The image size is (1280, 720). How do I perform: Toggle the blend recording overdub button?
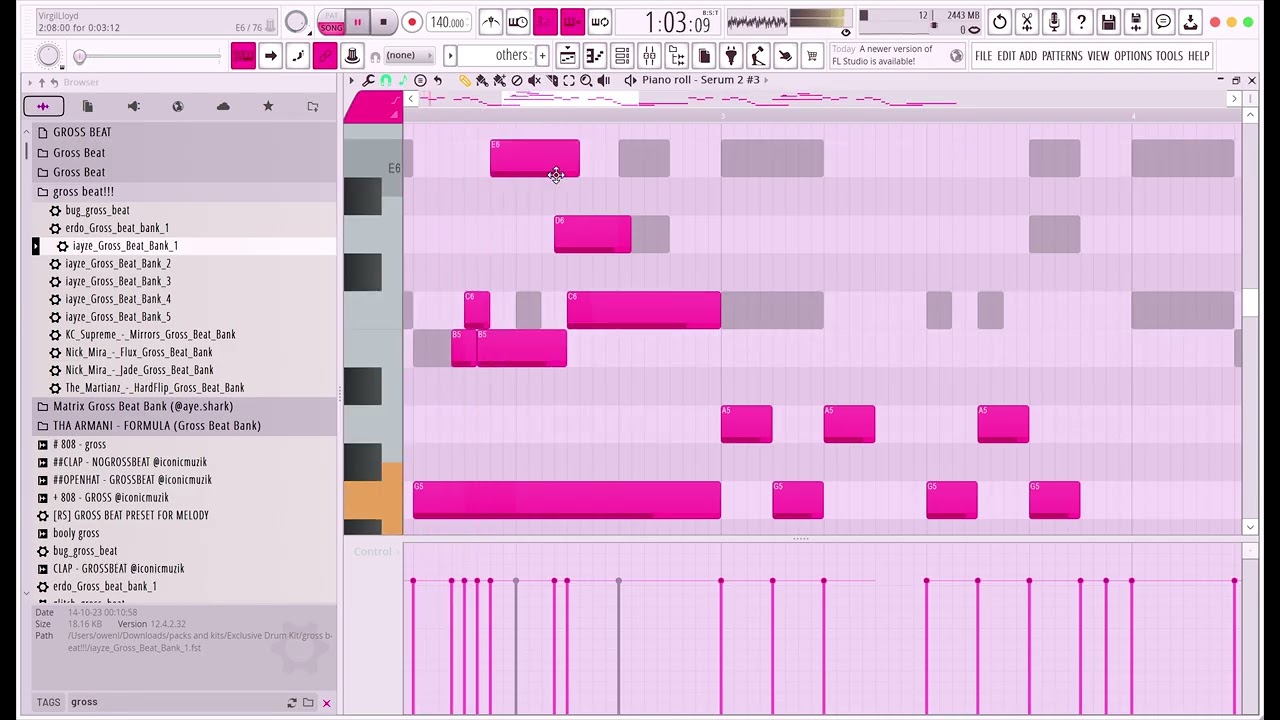pos(572,22)
